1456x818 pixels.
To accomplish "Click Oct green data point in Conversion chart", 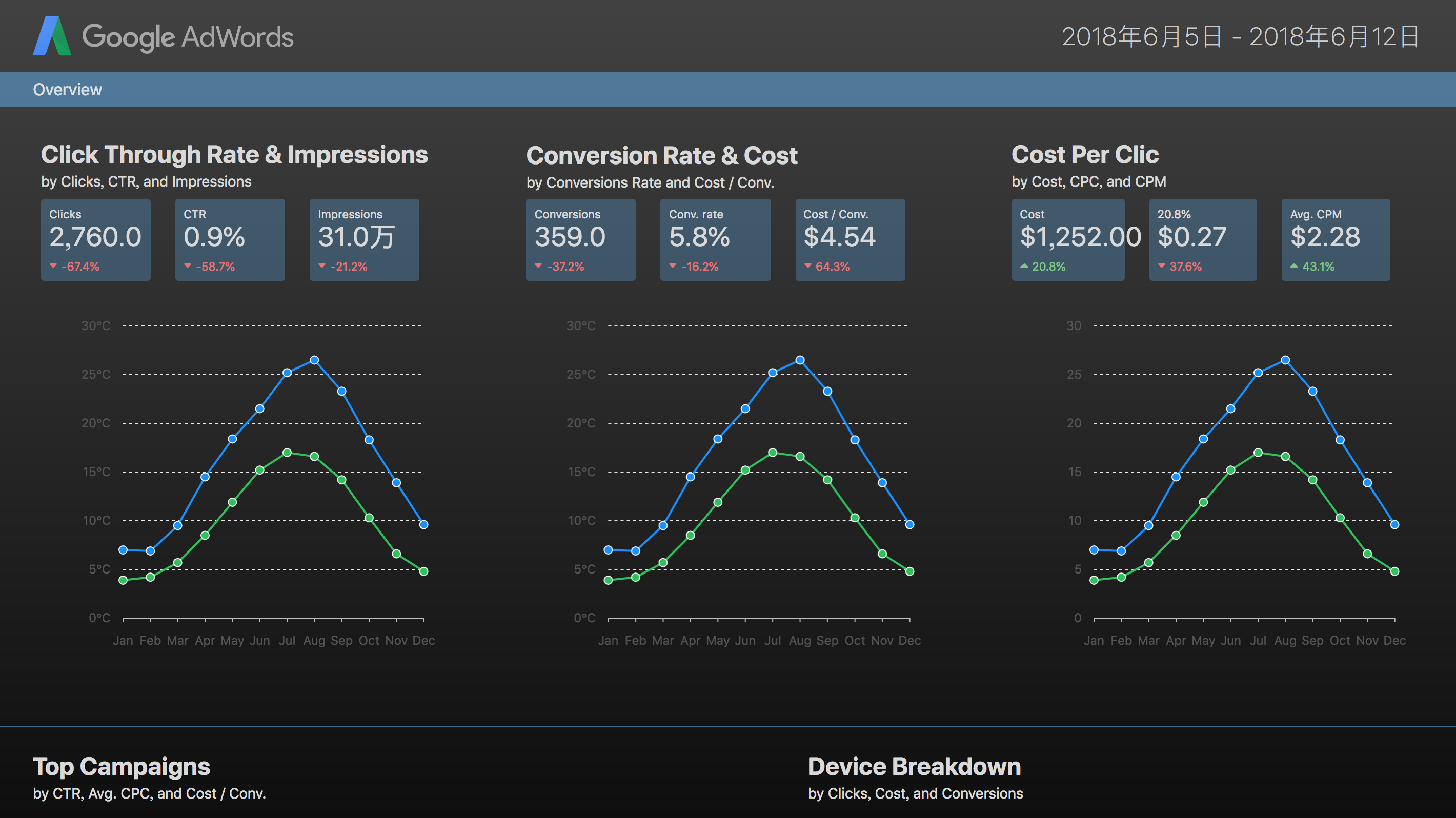I will point(855,518).
